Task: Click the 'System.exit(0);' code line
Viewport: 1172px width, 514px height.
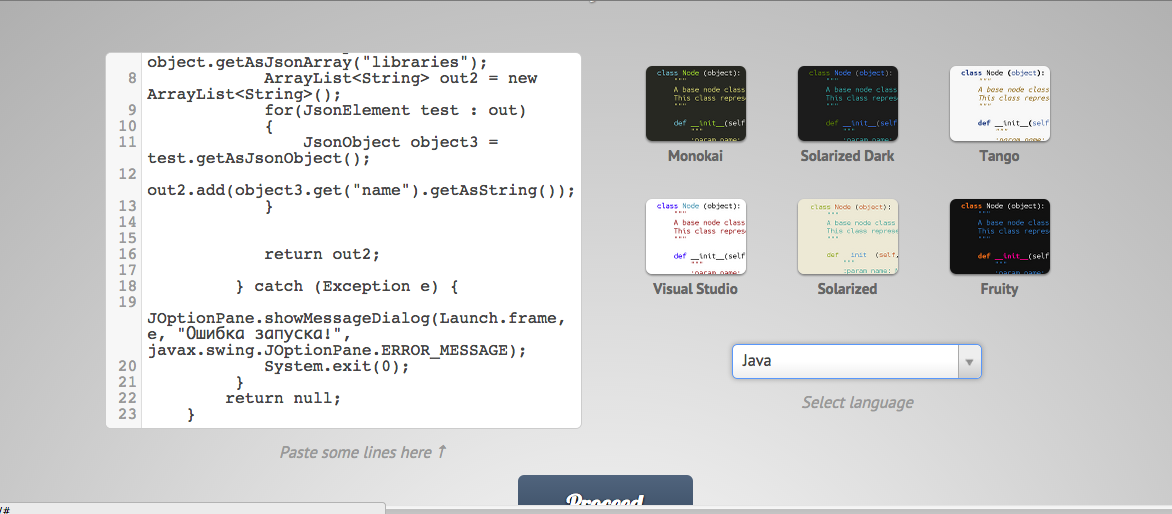Action: [x=337, y=367]
